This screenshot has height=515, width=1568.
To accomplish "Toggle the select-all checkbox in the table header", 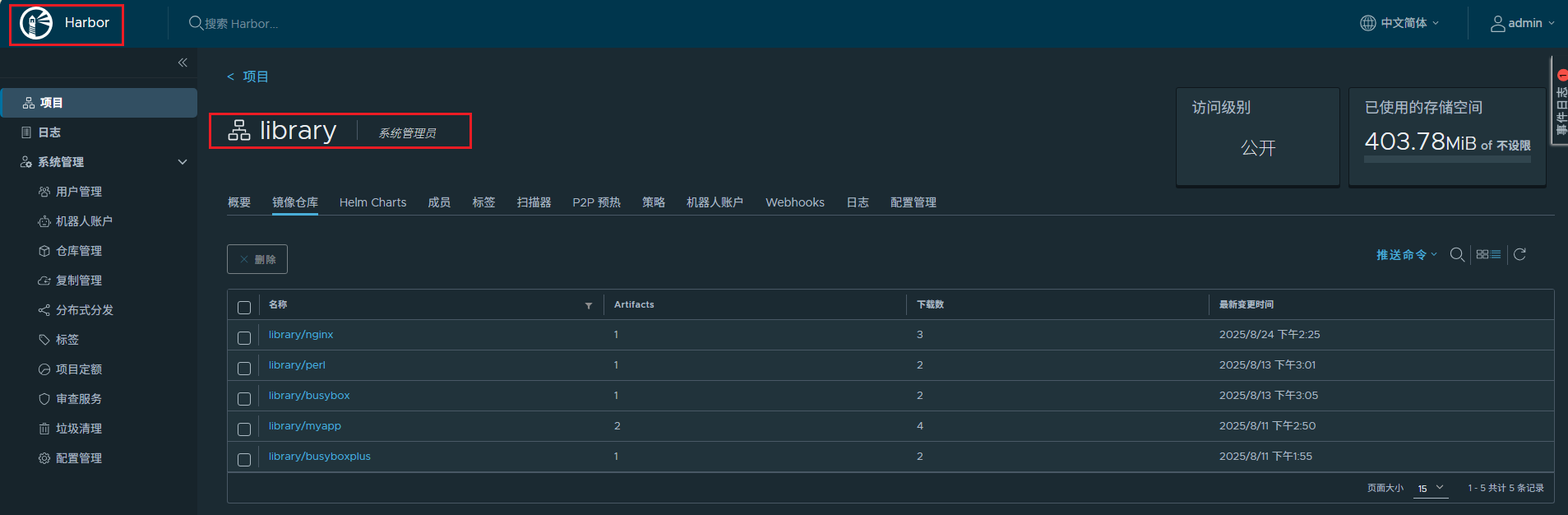I will (x=244, y=308).
